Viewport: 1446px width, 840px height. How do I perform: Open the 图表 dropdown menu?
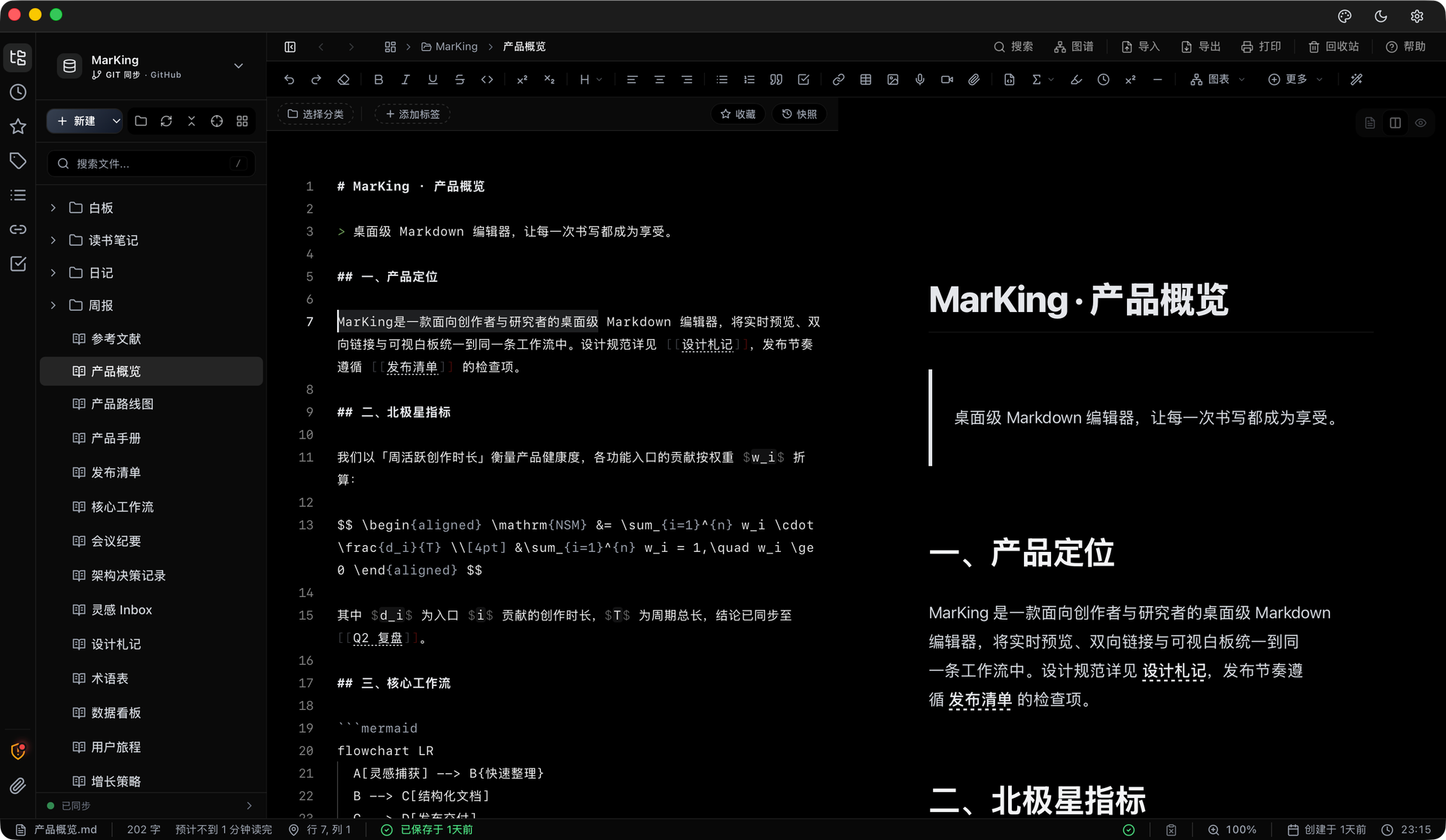pos(1217,80)
